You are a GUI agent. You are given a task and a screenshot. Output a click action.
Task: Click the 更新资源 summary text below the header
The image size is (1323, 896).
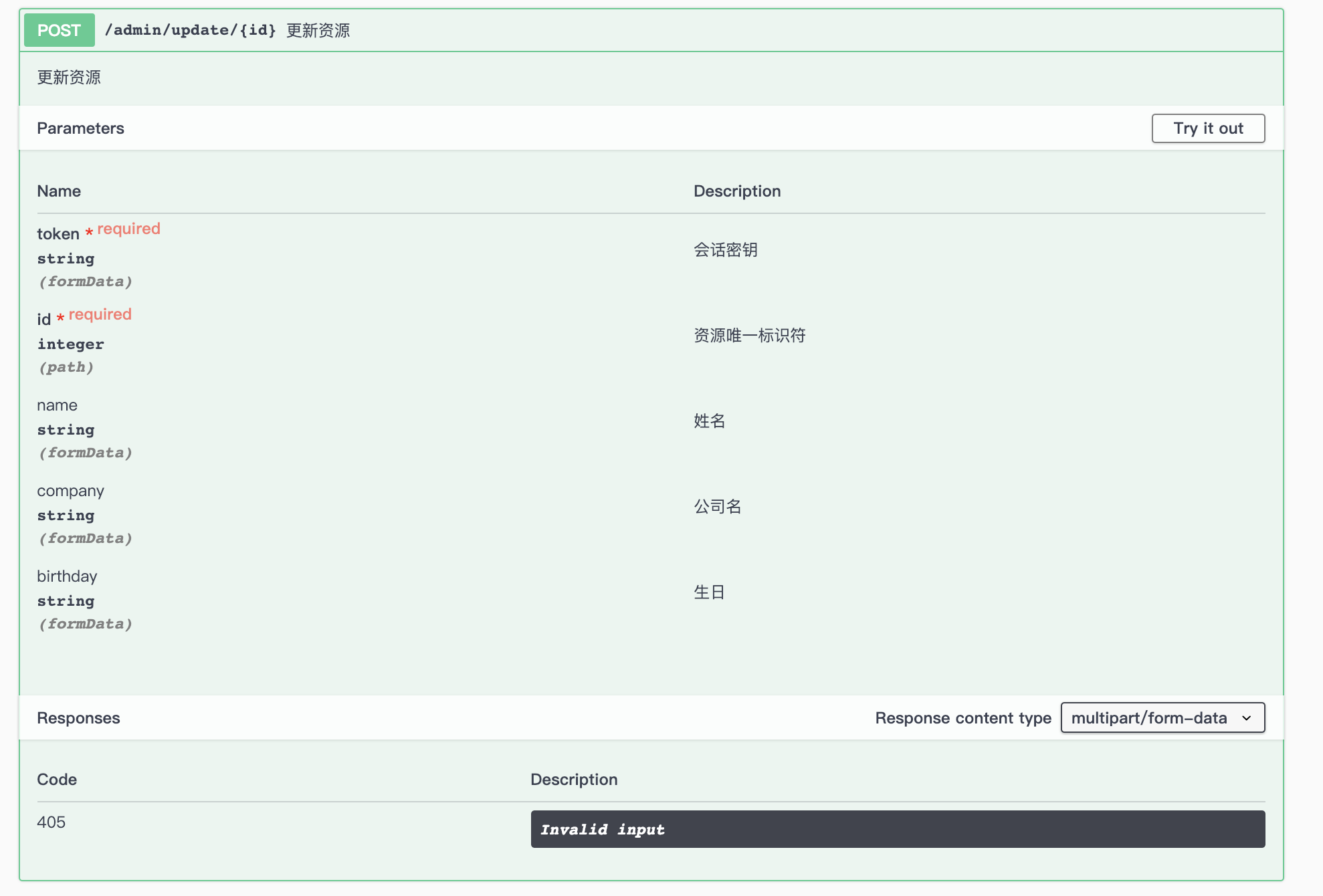tap(69, 78)
